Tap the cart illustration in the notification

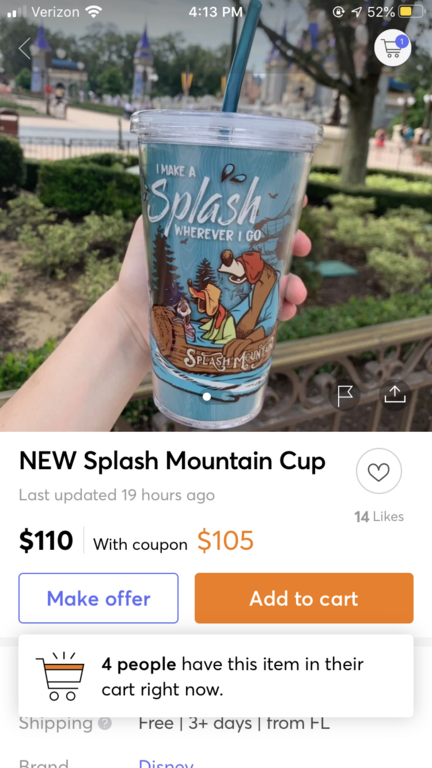(x=60, y=675)
